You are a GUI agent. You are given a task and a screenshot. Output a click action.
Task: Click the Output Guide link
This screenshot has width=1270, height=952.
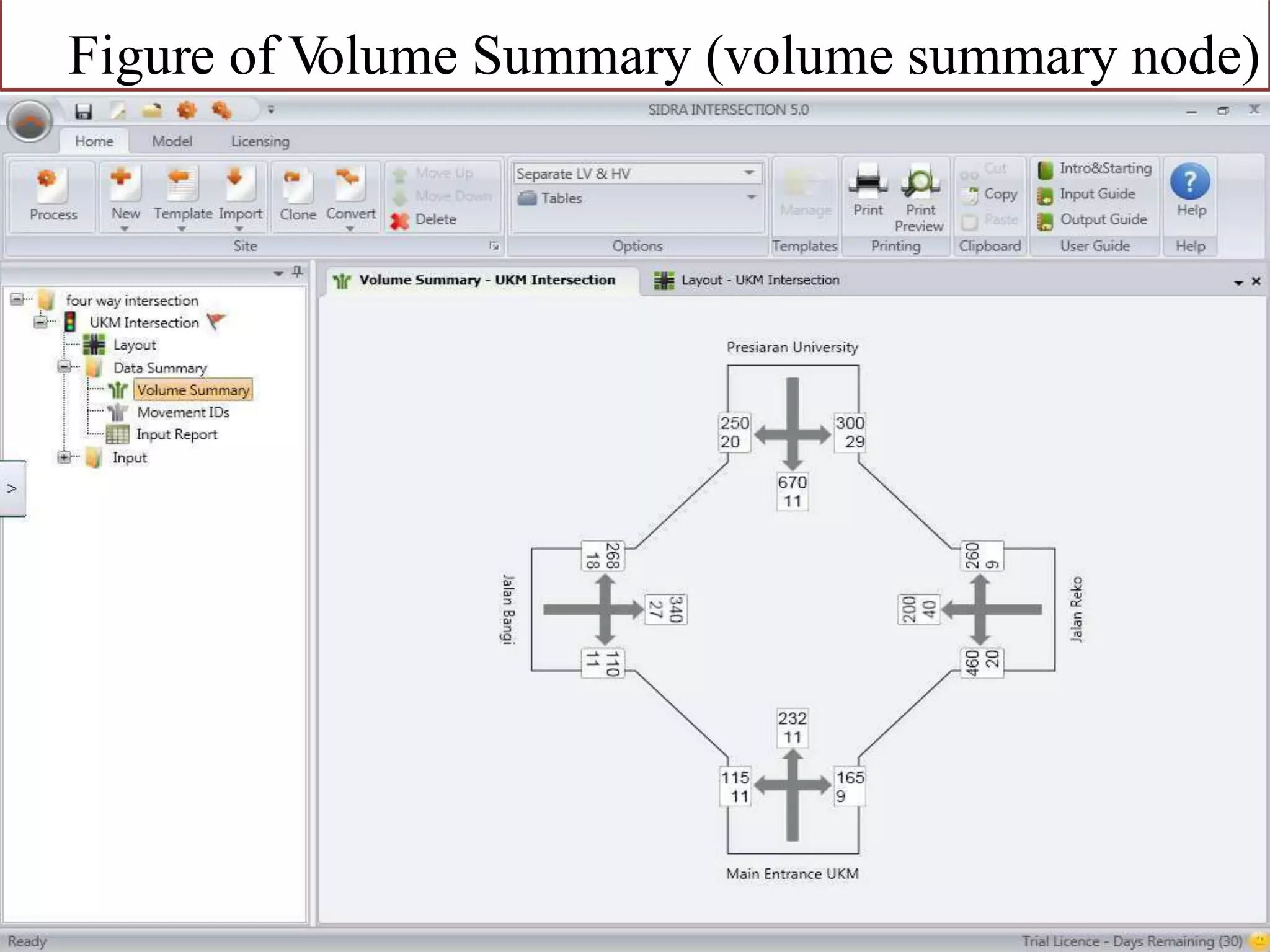coord(1103,219)
